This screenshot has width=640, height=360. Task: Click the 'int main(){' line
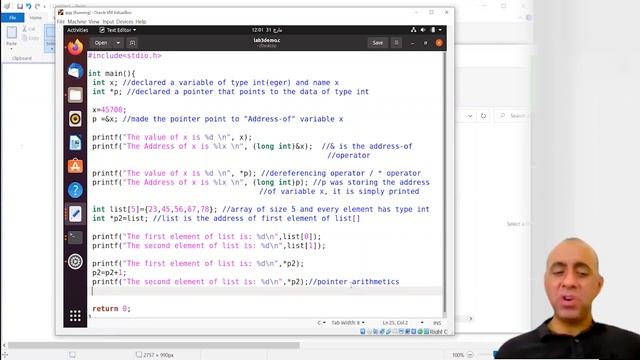111,73
